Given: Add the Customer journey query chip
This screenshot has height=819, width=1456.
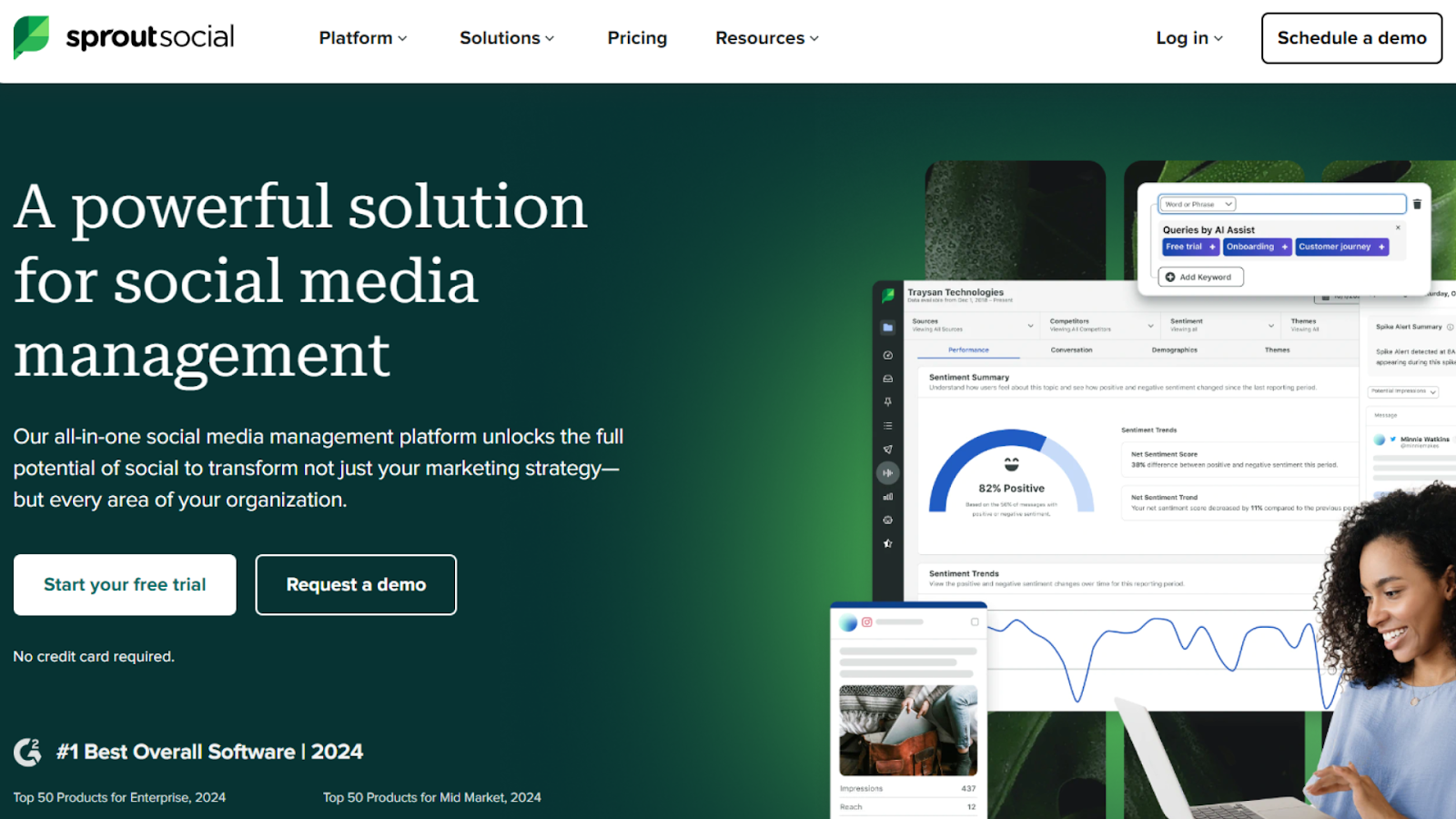Looking at the screenshot, I should pos(1342,247).
